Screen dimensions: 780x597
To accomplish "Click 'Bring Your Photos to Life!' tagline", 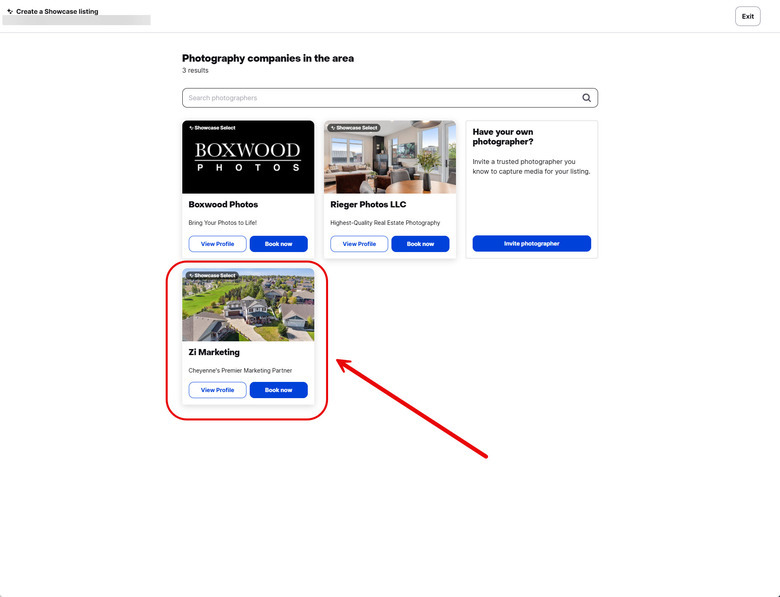I will point(222,223).
